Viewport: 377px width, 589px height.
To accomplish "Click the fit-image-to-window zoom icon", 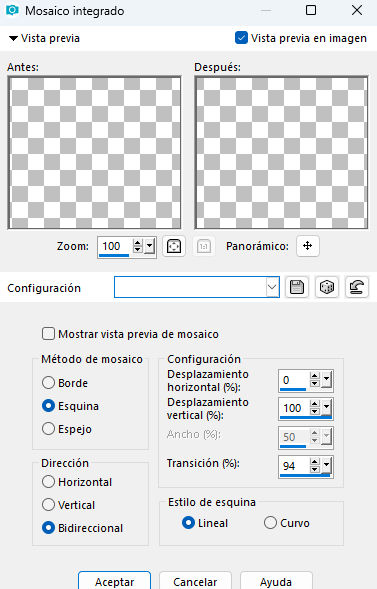I will coord(173,246).
